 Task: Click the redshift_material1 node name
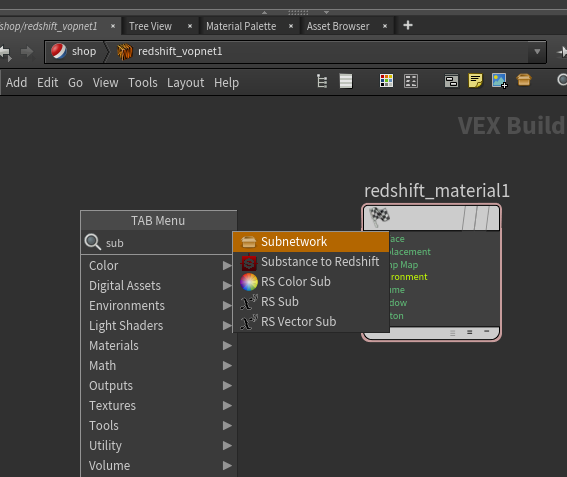(436, 191)
